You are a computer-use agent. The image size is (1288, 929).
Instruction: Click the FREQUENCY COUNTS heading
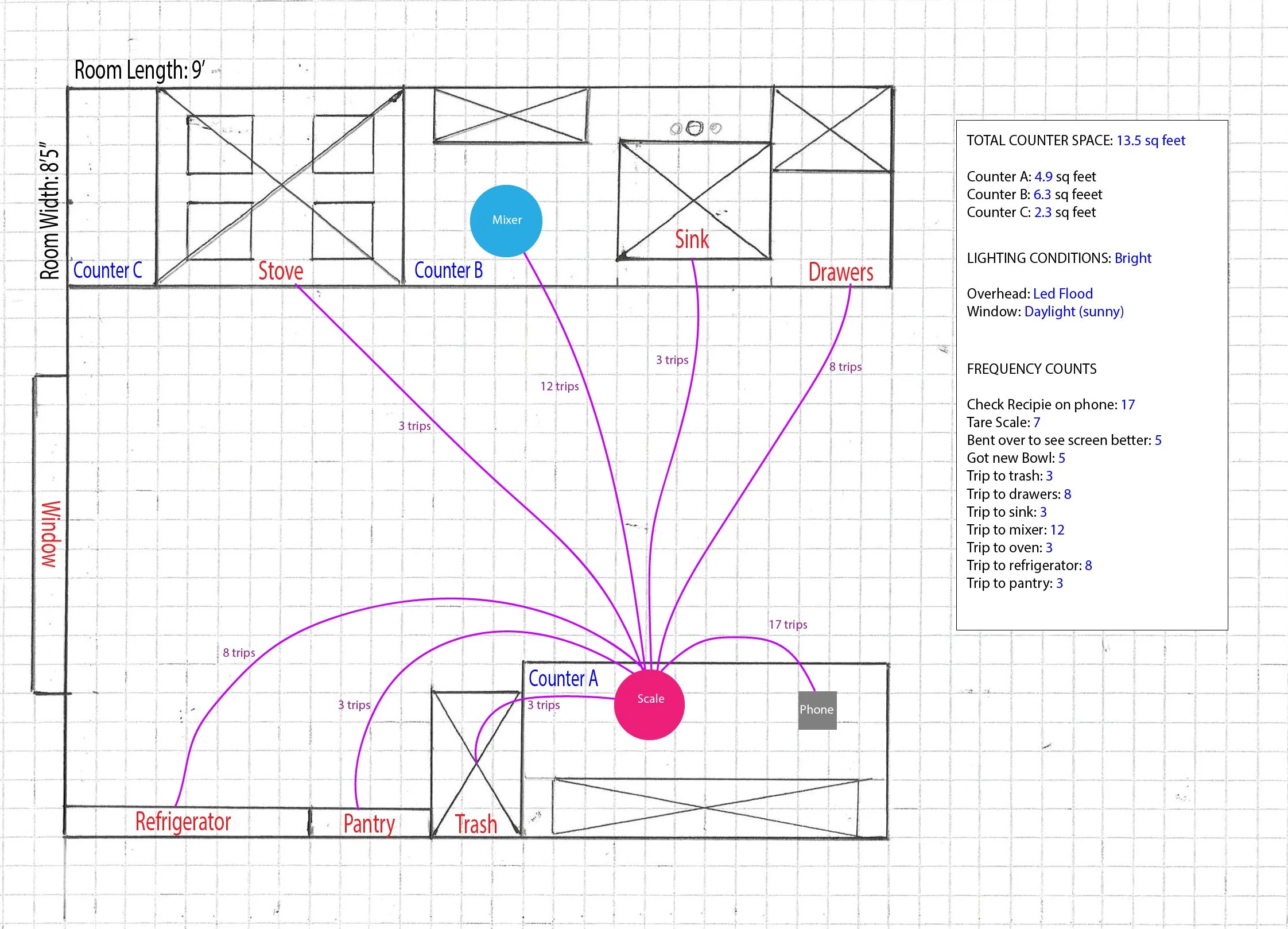(1031, 369)
